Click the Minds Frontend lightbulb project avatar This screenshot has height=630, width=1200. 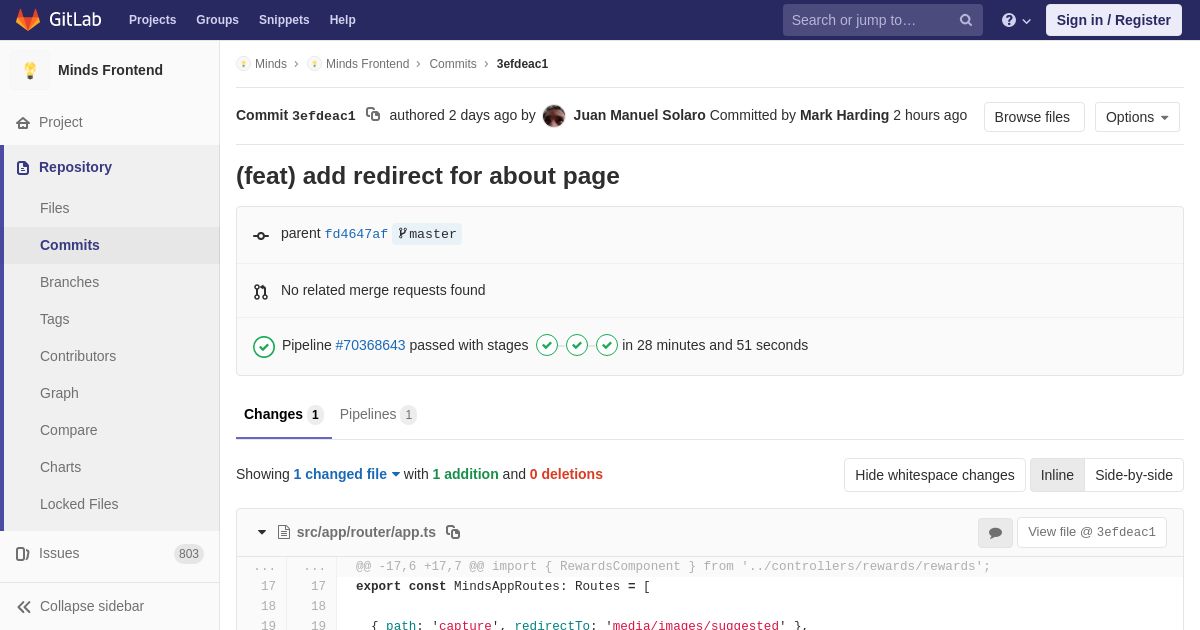pyautogui.click(x=30, y=70)
